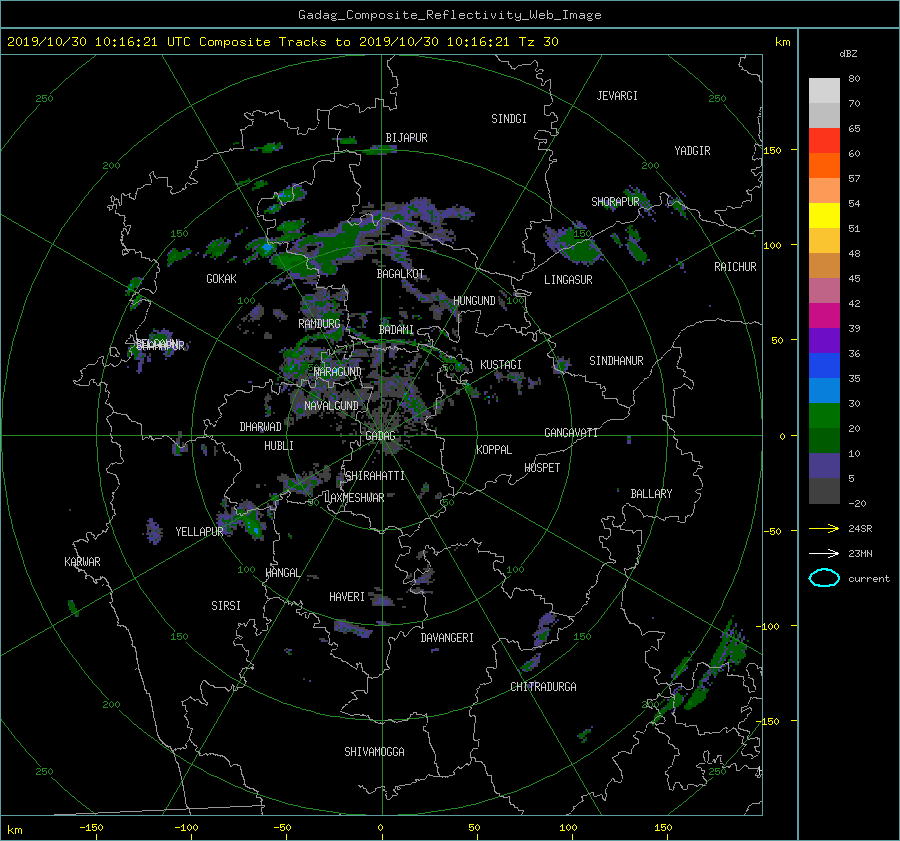Image resolution: width=900 pixels, height=841 pixels.
Task: Click the NAVALGUND city label
Action: [x=331, y=406]
